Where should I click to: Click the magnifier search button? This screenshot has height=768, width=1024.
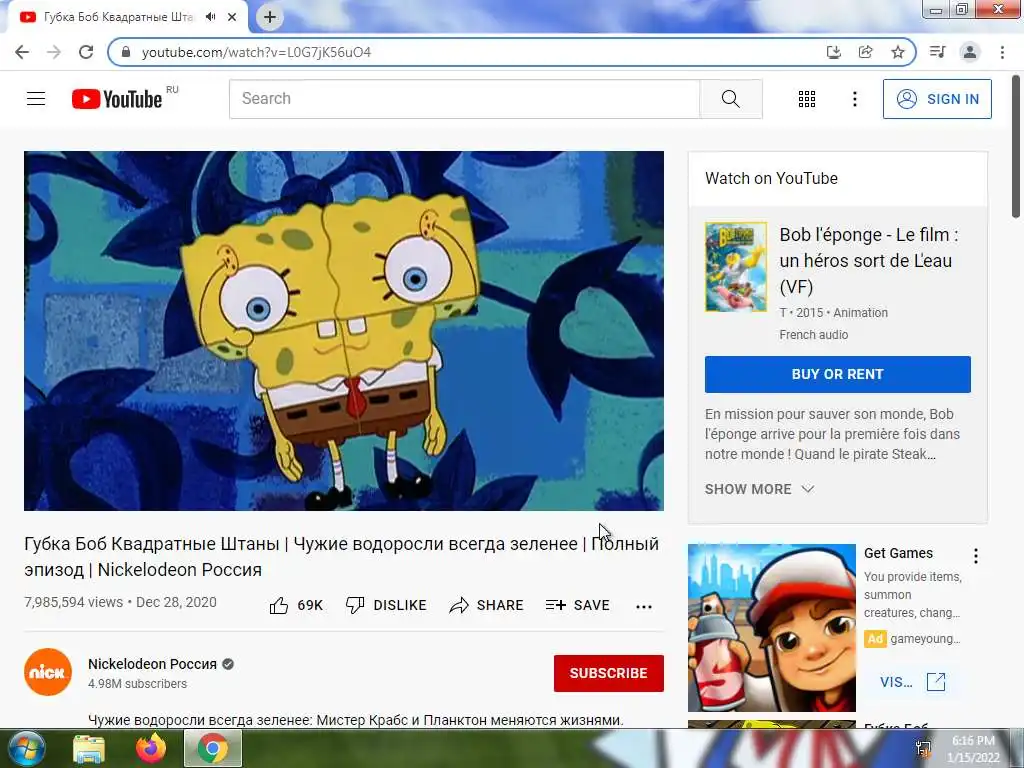click(x=731, y=99)
